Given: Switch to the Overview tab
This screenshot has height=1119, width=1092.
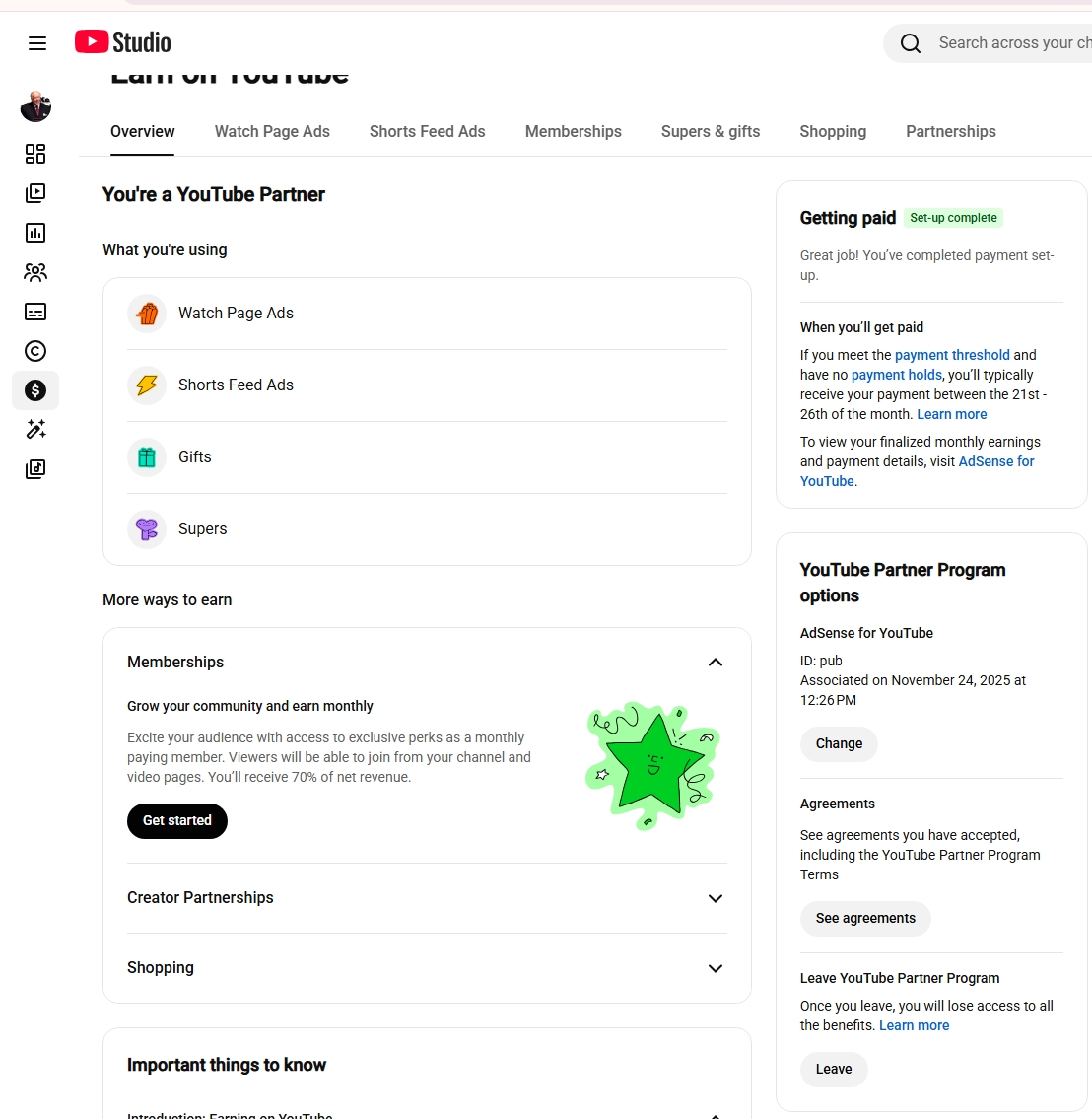Looking at the screenshot, I should point(143,132).
